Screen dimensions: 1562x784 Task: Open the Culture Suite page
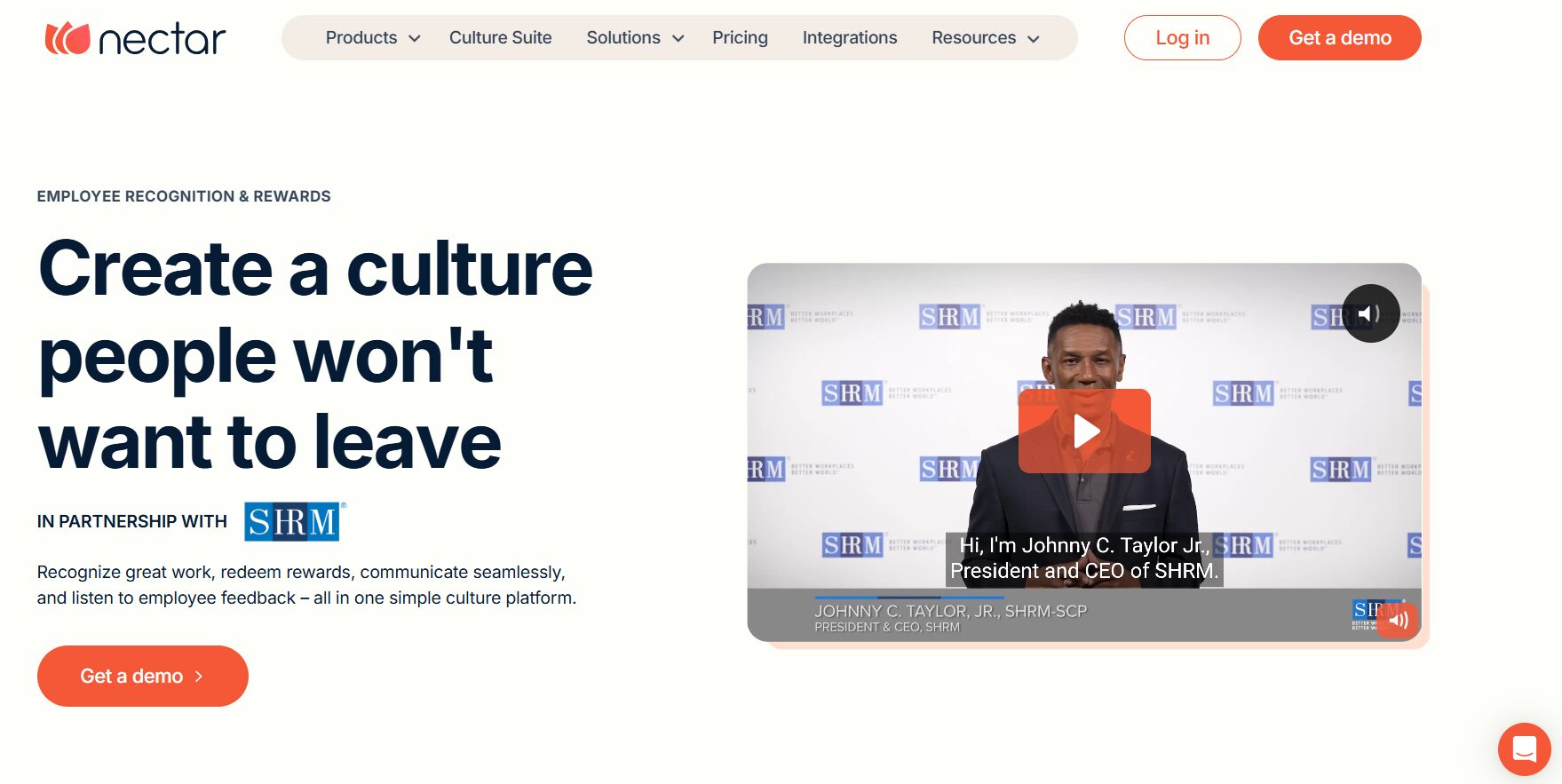click(500, 37)
